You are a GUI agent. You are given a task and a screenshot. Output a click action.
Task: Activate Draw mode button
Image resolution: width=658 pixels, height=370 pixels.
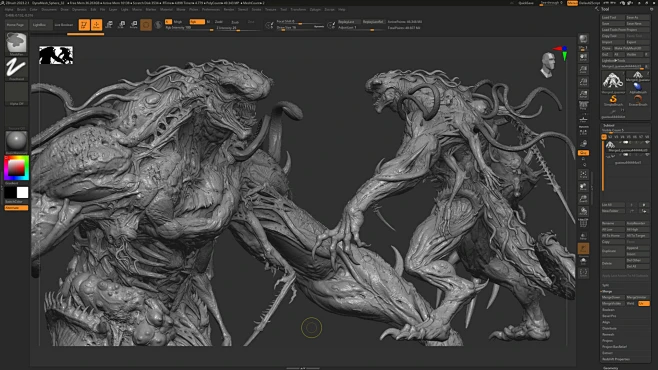(96, 25)
